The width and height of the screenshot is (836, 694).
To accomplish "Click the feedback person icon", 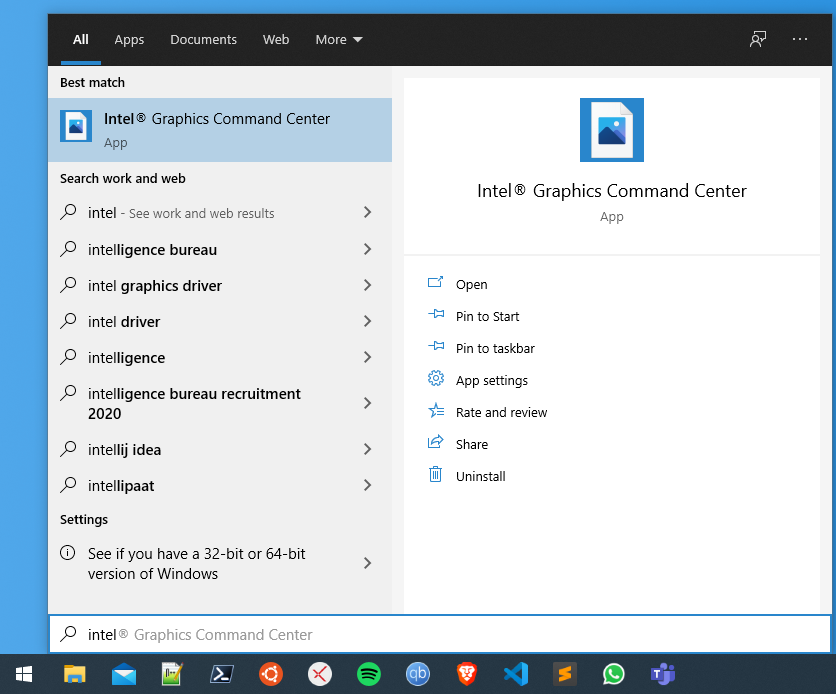I will pyautogui.click(x=758, y=39).
